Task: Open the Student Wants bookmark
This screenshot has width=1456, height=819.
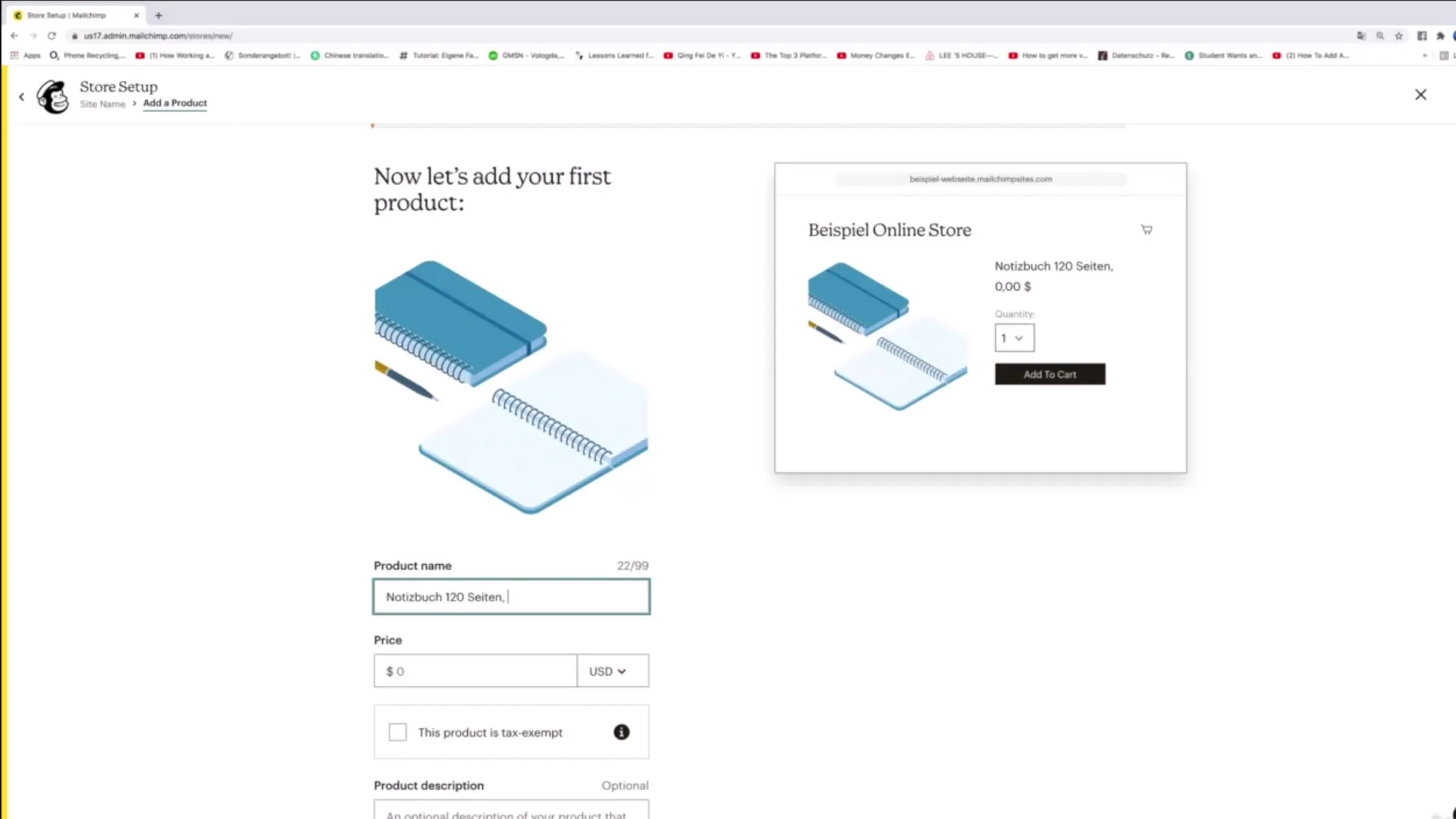Action: (x=1223, y=55)
